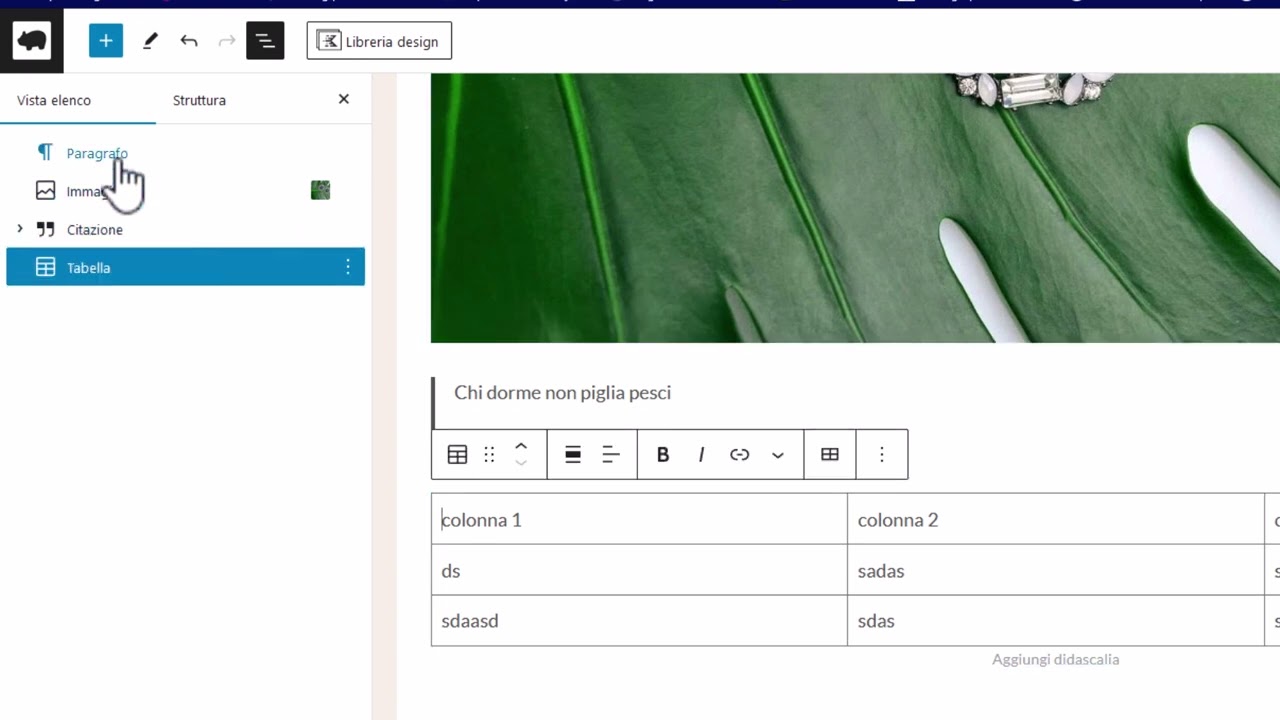Click the Table block icon in the block toolbar
Image resolution: width=1280 pixels, height=720 pixels.
click(457, 454)
